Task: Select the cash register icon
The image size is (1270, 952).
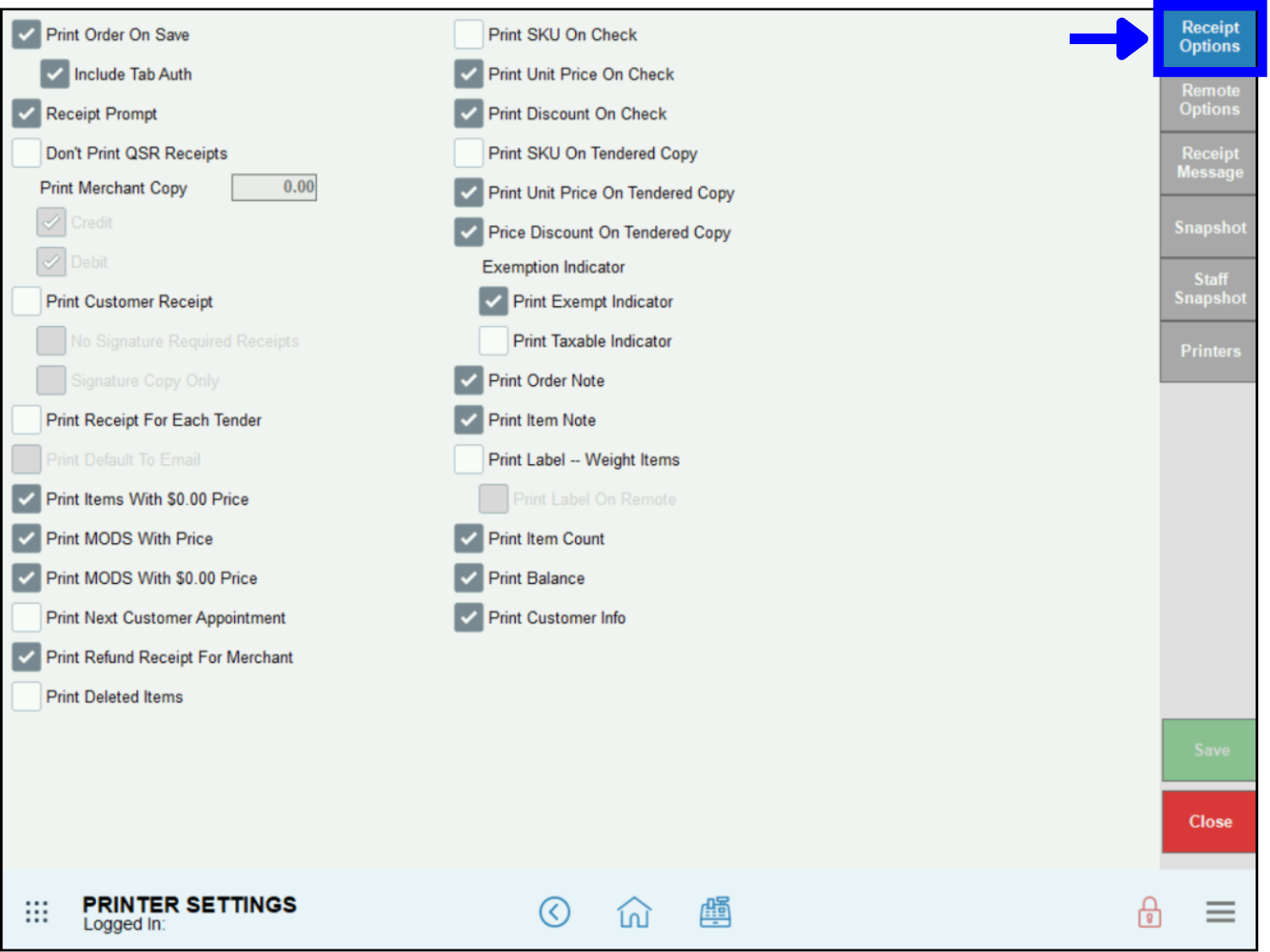Action: (x=714, y=911)
